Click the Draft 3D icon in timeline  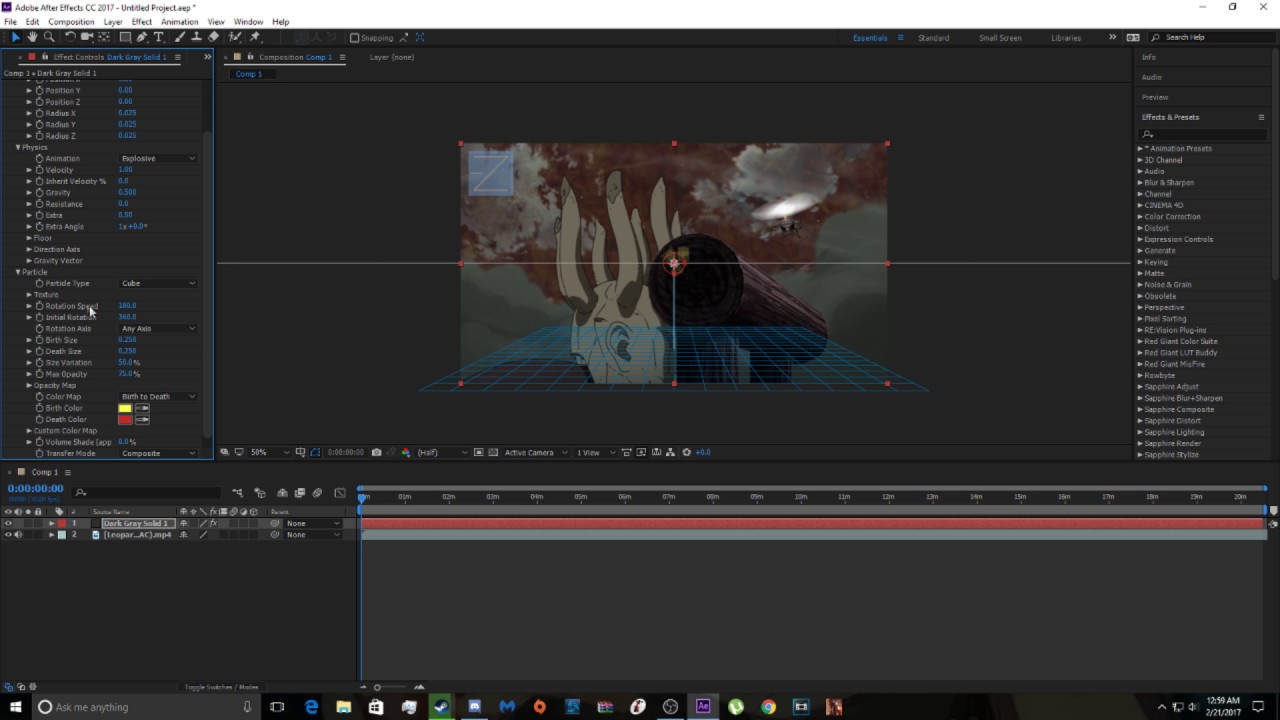tap(260, 493)
